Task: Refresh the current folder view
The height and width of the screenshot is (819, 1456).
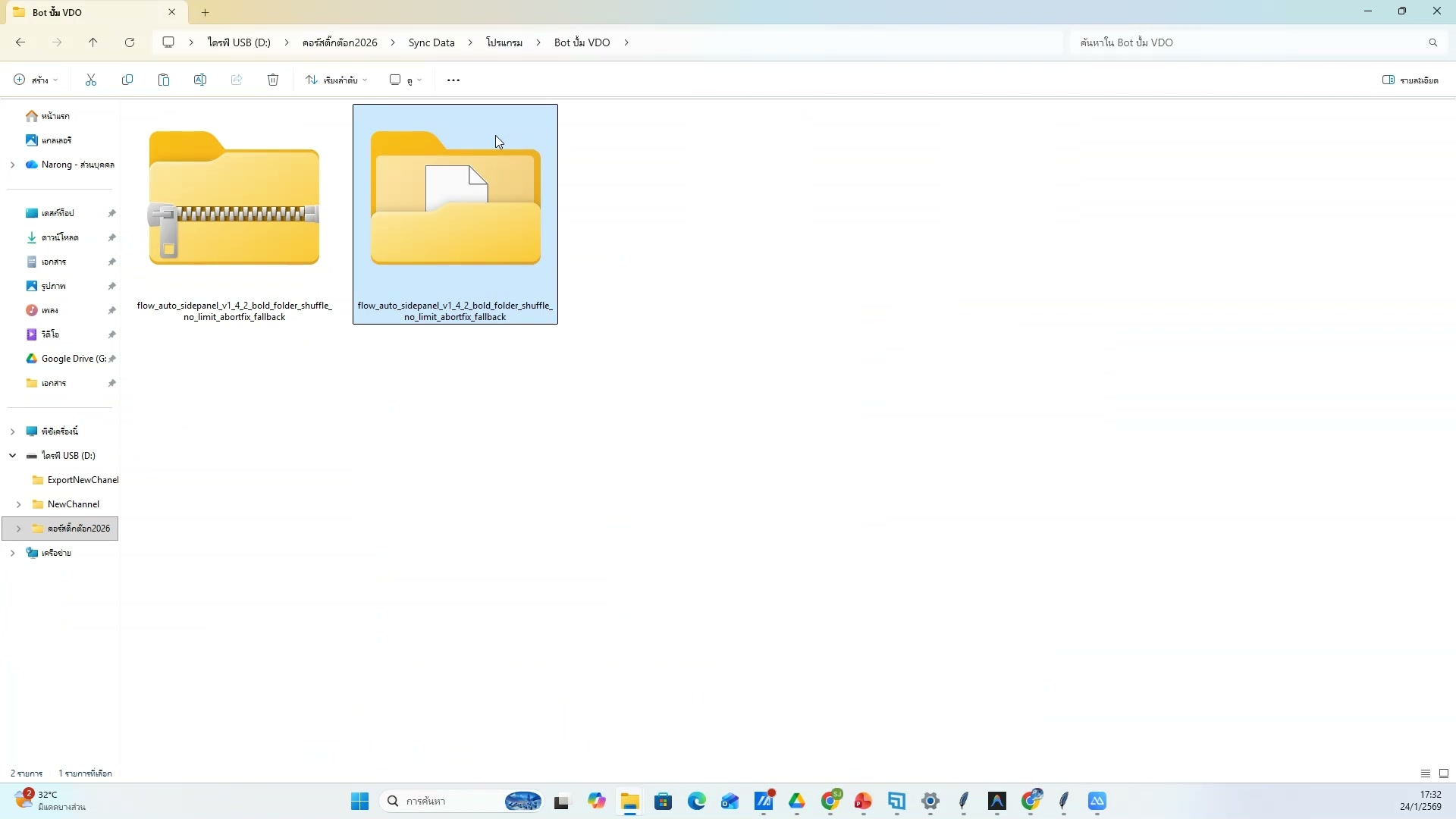Action: coord(130,42)
